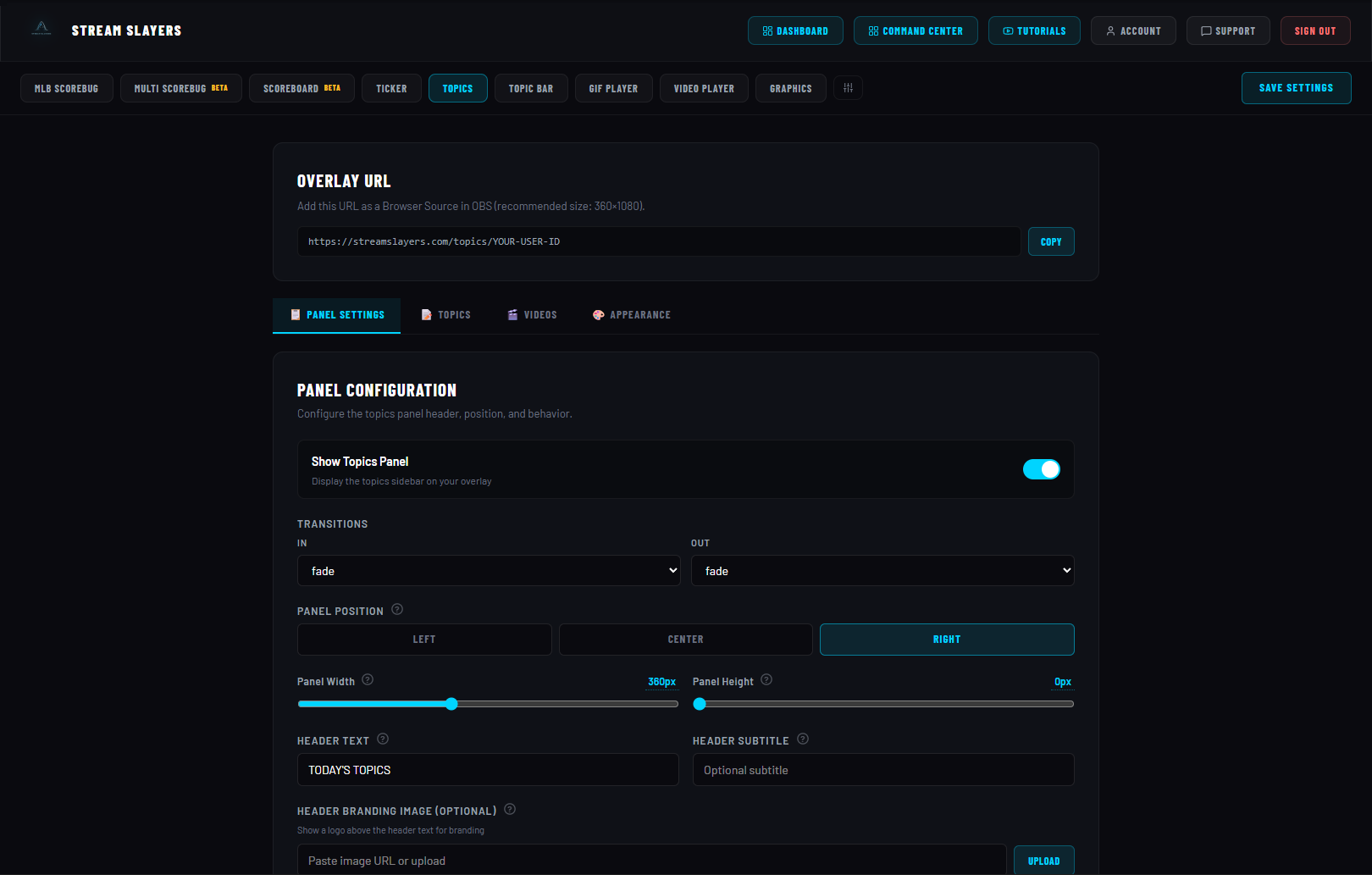1372x875 pixels.
Task: Open the Appearance sub-tab
Action: [631, 315]
